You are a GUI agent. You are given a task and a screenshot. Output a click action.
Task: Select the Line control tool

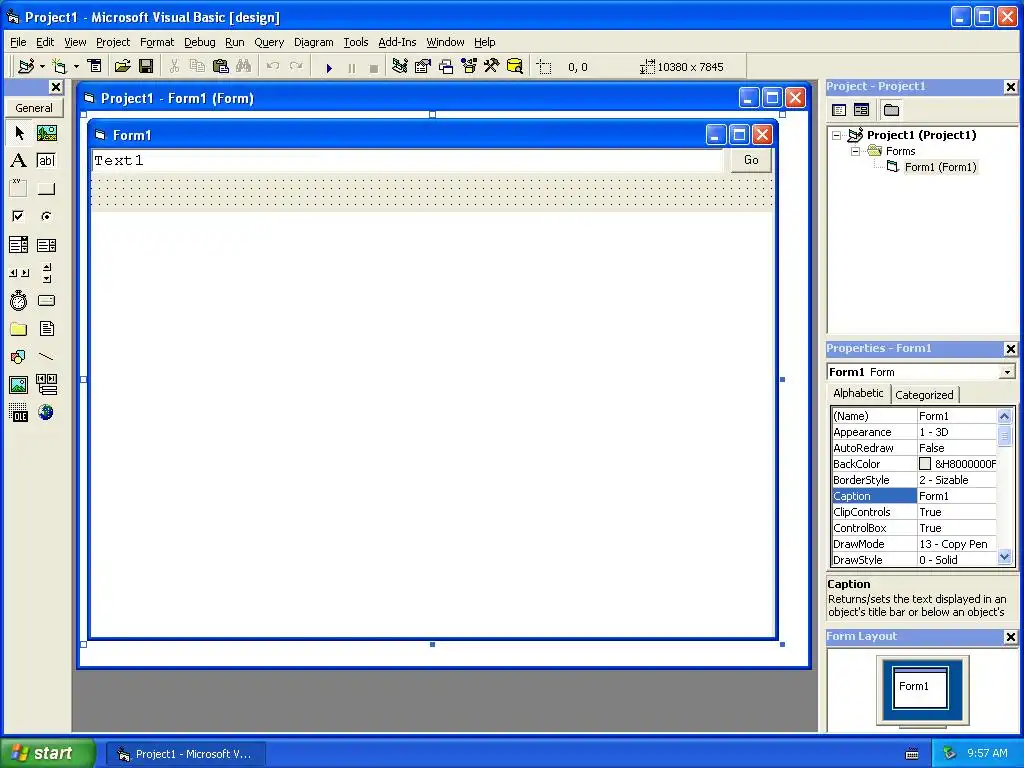pyautogui.click(x=46, y=357)
